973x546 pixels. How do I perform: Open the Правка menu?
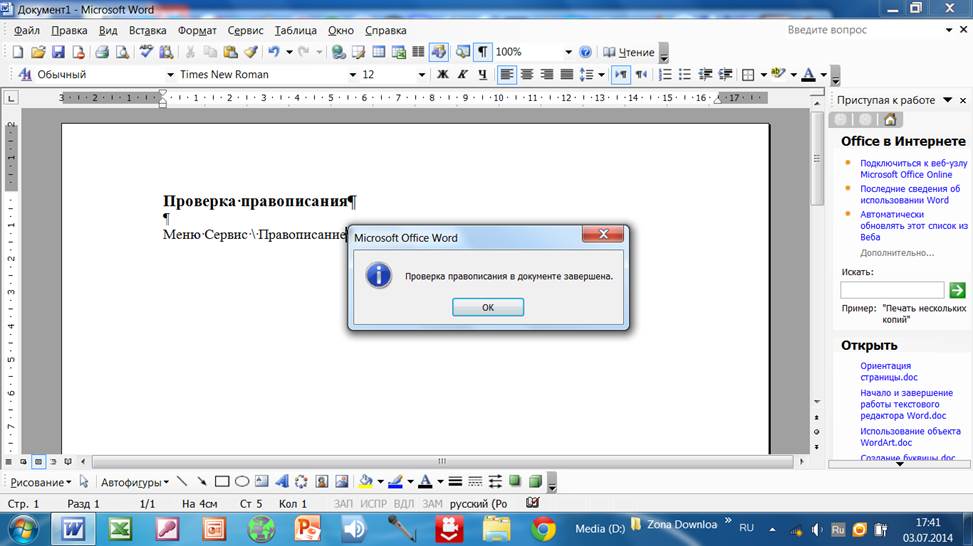tap(69, 30)
